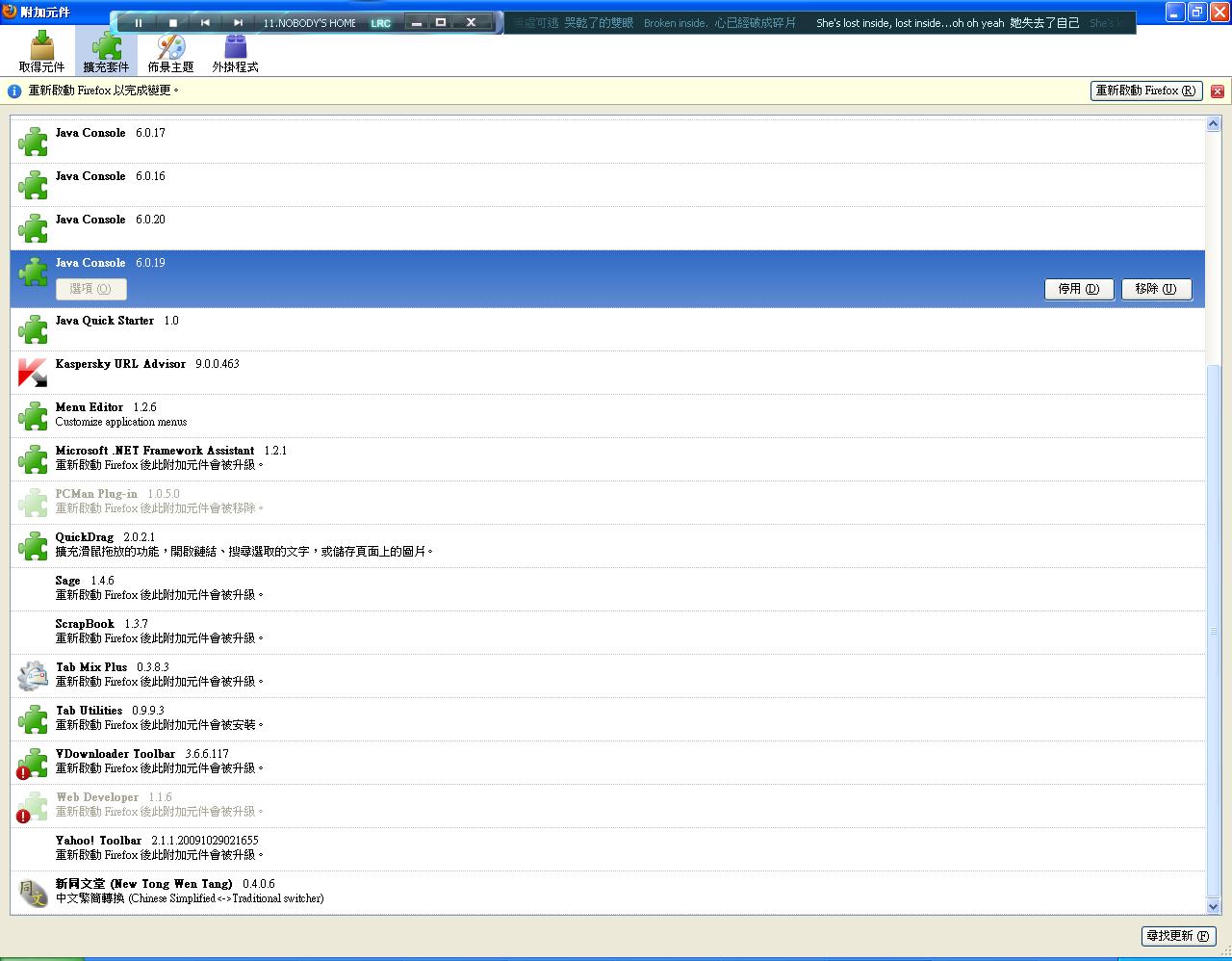
Task: Open the 外掛程式 (Plugins) tab
Action: pos(235,52)
